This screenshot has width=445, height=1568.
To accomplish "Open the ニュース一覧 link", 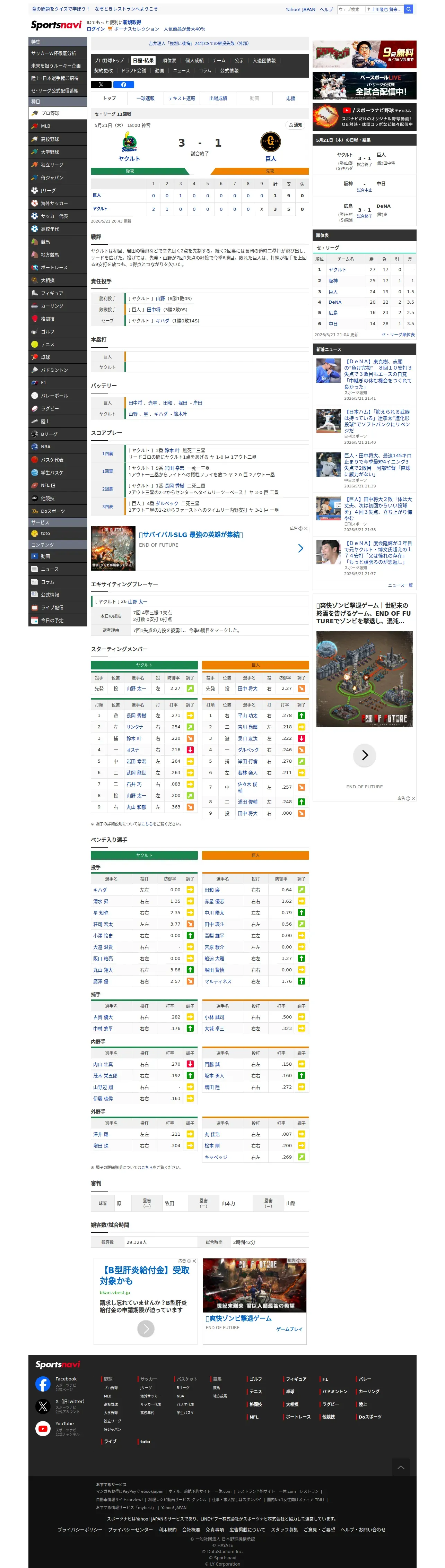I will point(400,585).
